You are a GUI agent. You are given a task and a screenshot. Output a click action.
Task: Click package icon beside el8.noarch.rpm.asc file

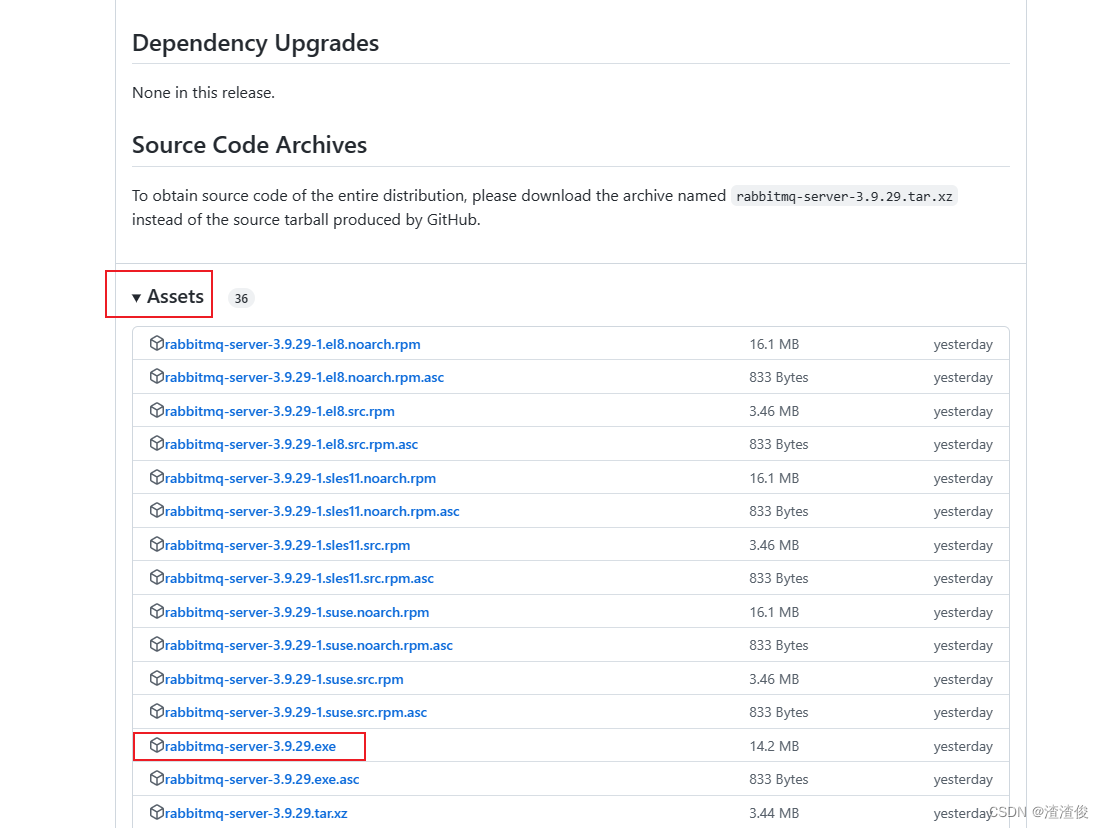156,376
